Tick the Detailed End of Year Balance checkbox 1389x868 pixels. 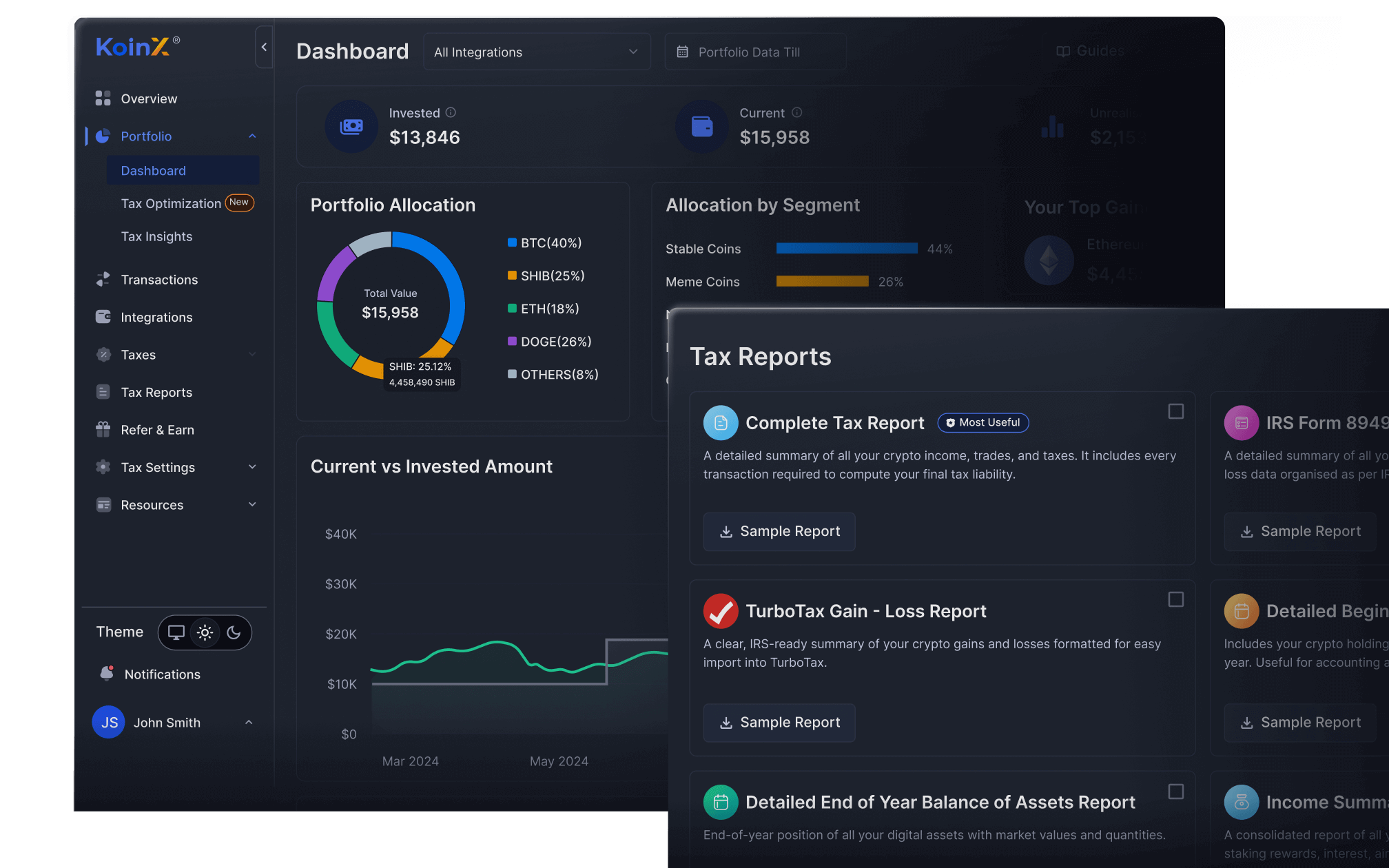1175,792
